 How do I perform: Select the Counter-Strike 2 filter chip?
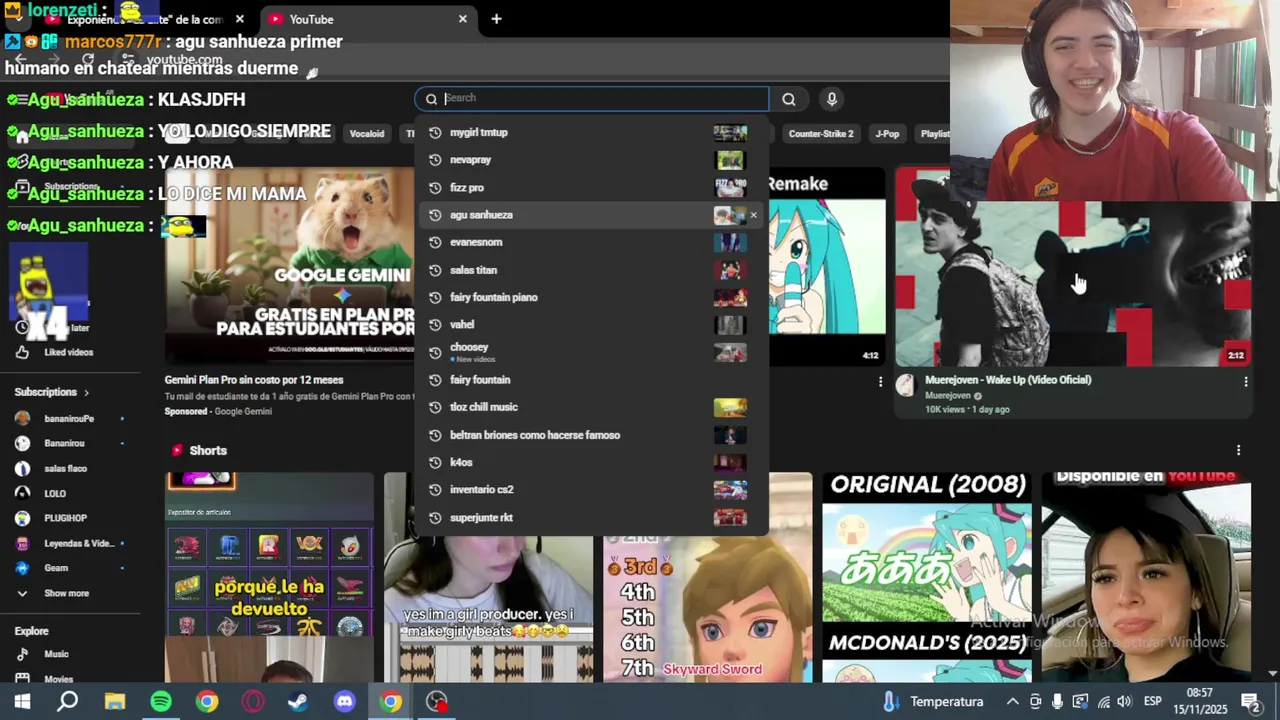tap(821, 133)
